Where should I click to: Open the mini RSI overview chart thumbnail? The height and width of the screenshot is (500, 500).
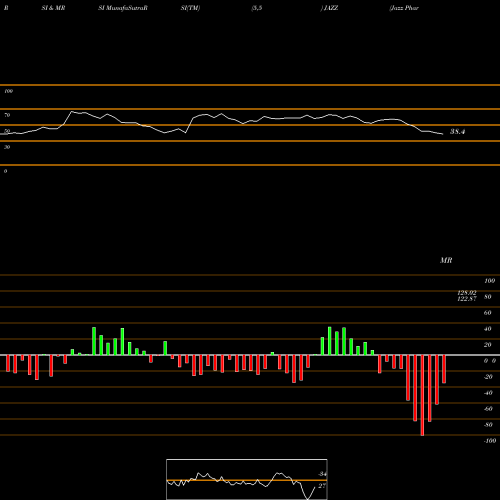pos(247,479)
